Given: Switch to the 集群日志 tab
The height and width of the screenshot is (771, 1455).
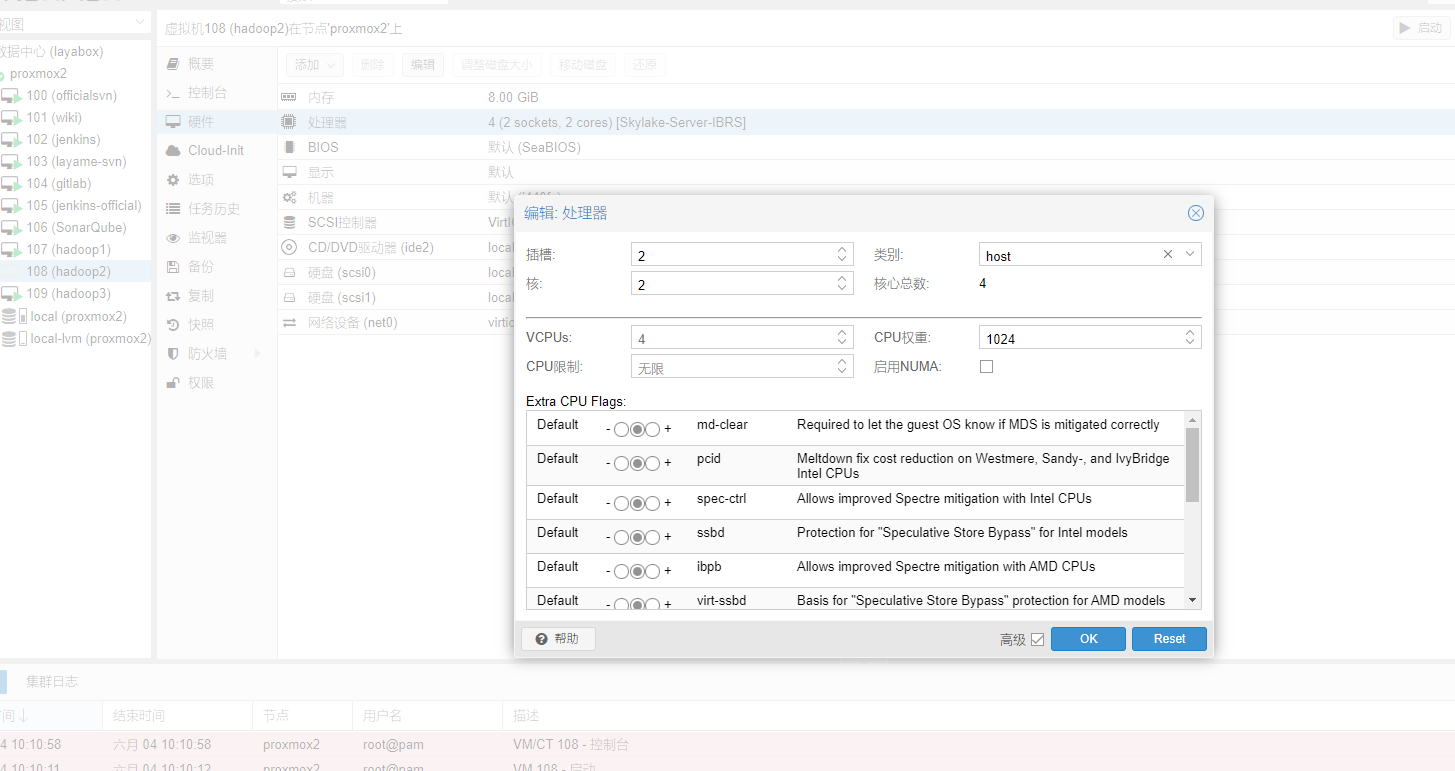Looking at the screenshot, I should [52, 682].
